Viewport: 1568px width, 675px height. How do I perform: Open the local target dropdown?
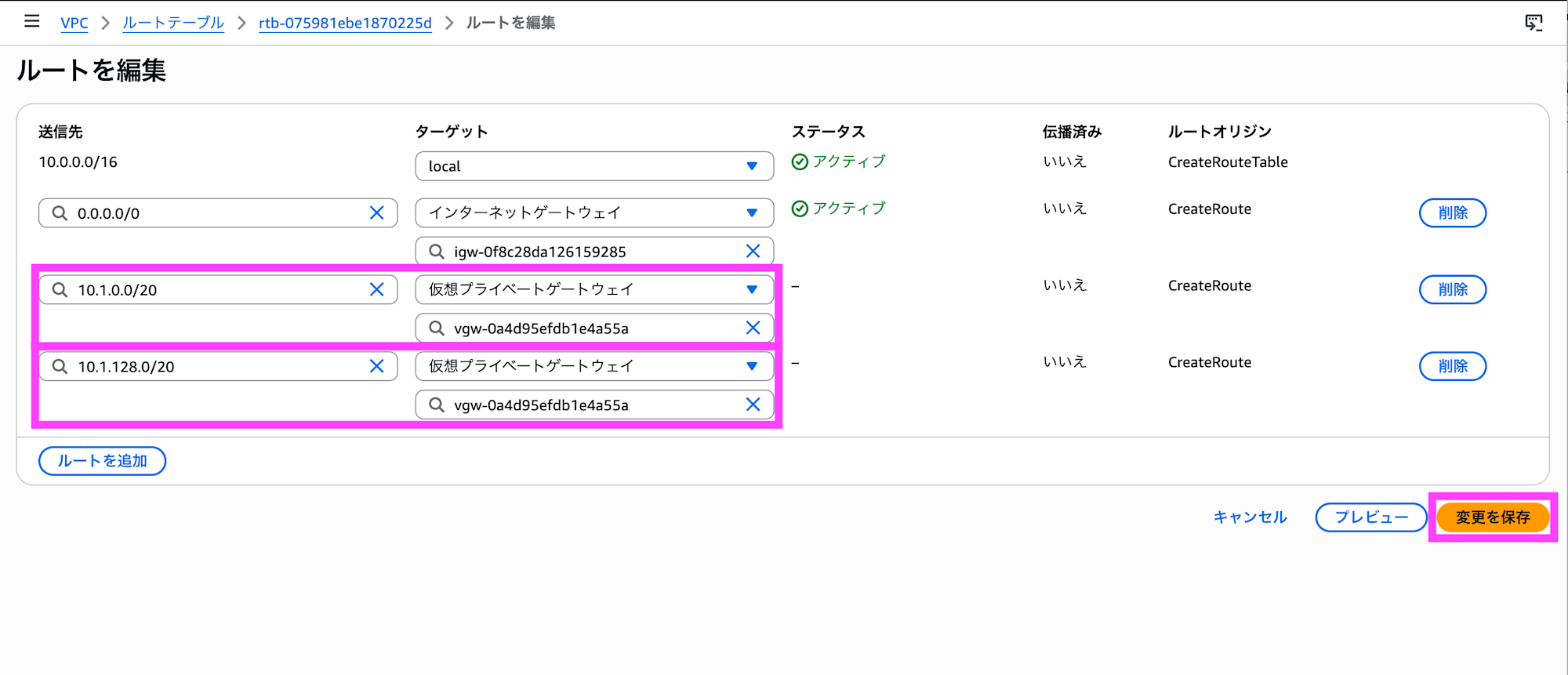pyautogui.click(x=594, y=166)
